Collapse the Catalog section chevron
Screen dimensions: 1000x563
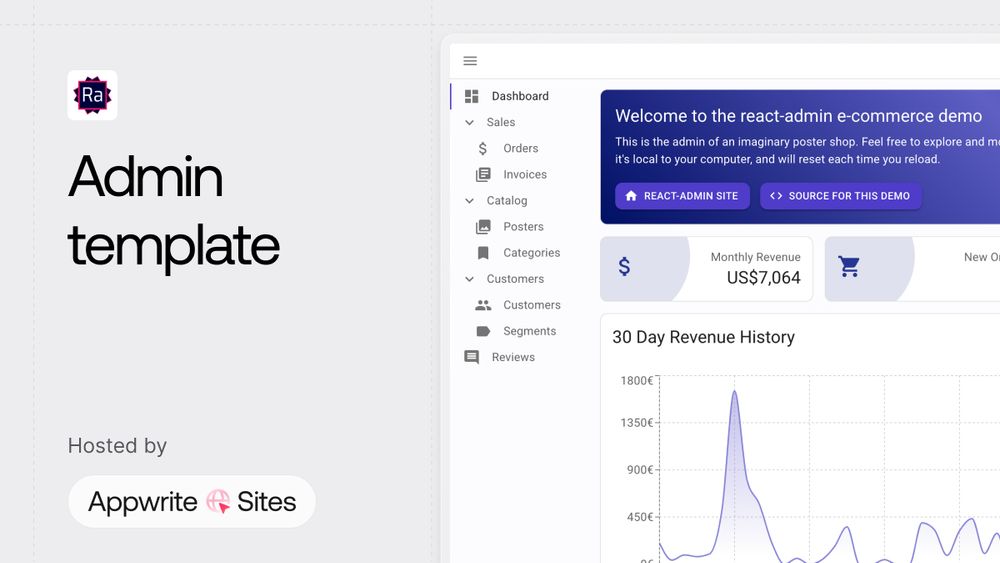tap(469, 201)
